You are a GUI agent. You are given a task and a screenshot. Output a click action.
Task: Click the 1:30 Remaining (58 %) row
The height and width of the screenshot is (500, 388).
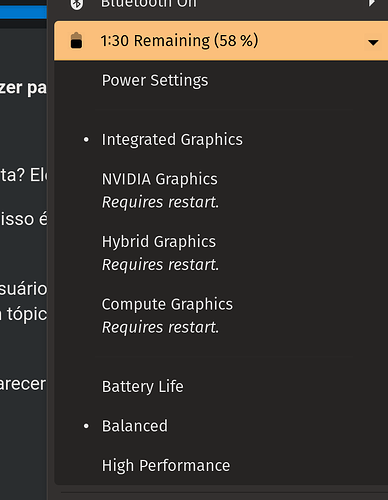221,41
